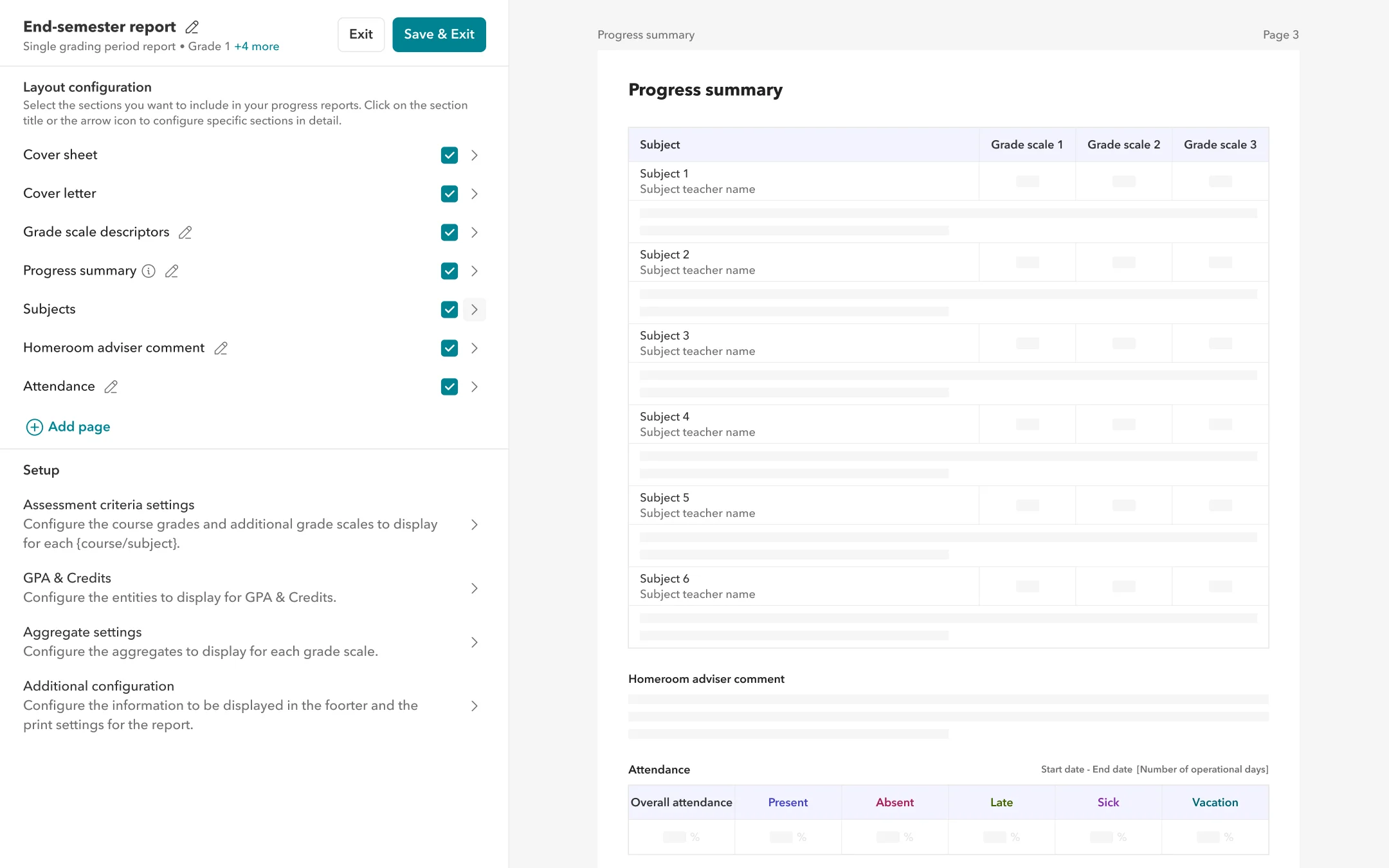Show the +4 more grades link
This screenshot has width=1389, height=868.
coord(257,46)
